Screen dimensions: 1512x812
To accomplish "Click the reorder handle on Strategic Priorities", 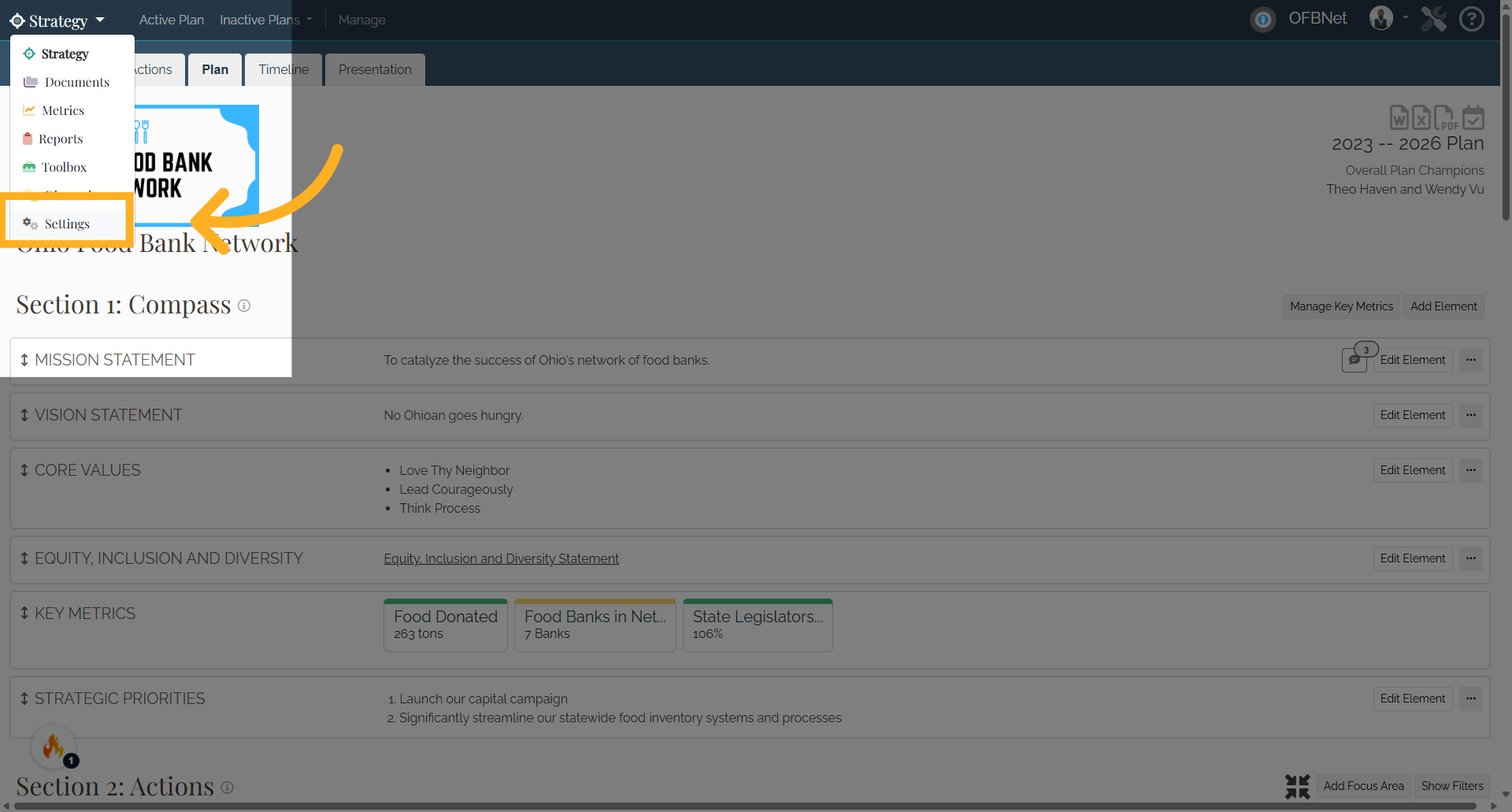I will pos(24,699).
